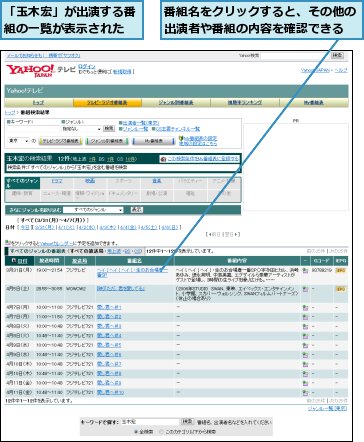Open program link 愛し君へ #10
364x442 pixels.
click(x=110, y=393)
